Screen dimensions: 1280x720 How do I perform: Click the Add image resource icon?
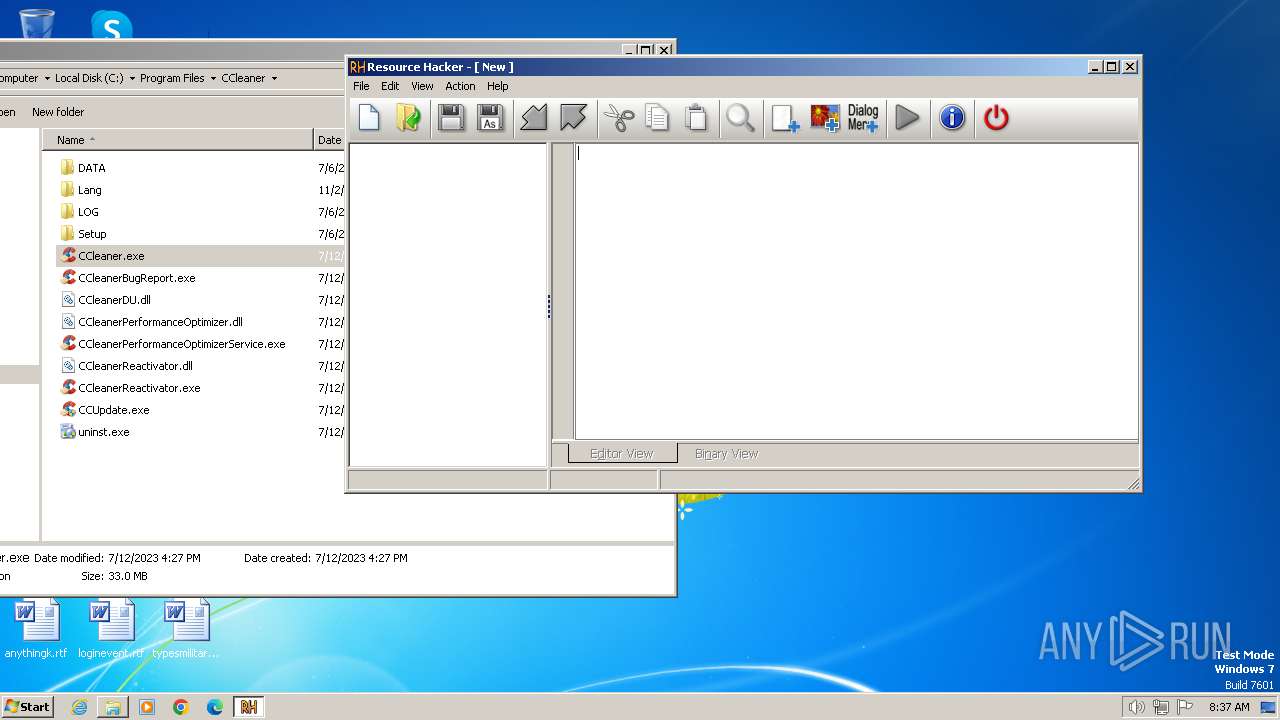click(x=824, y=118)
